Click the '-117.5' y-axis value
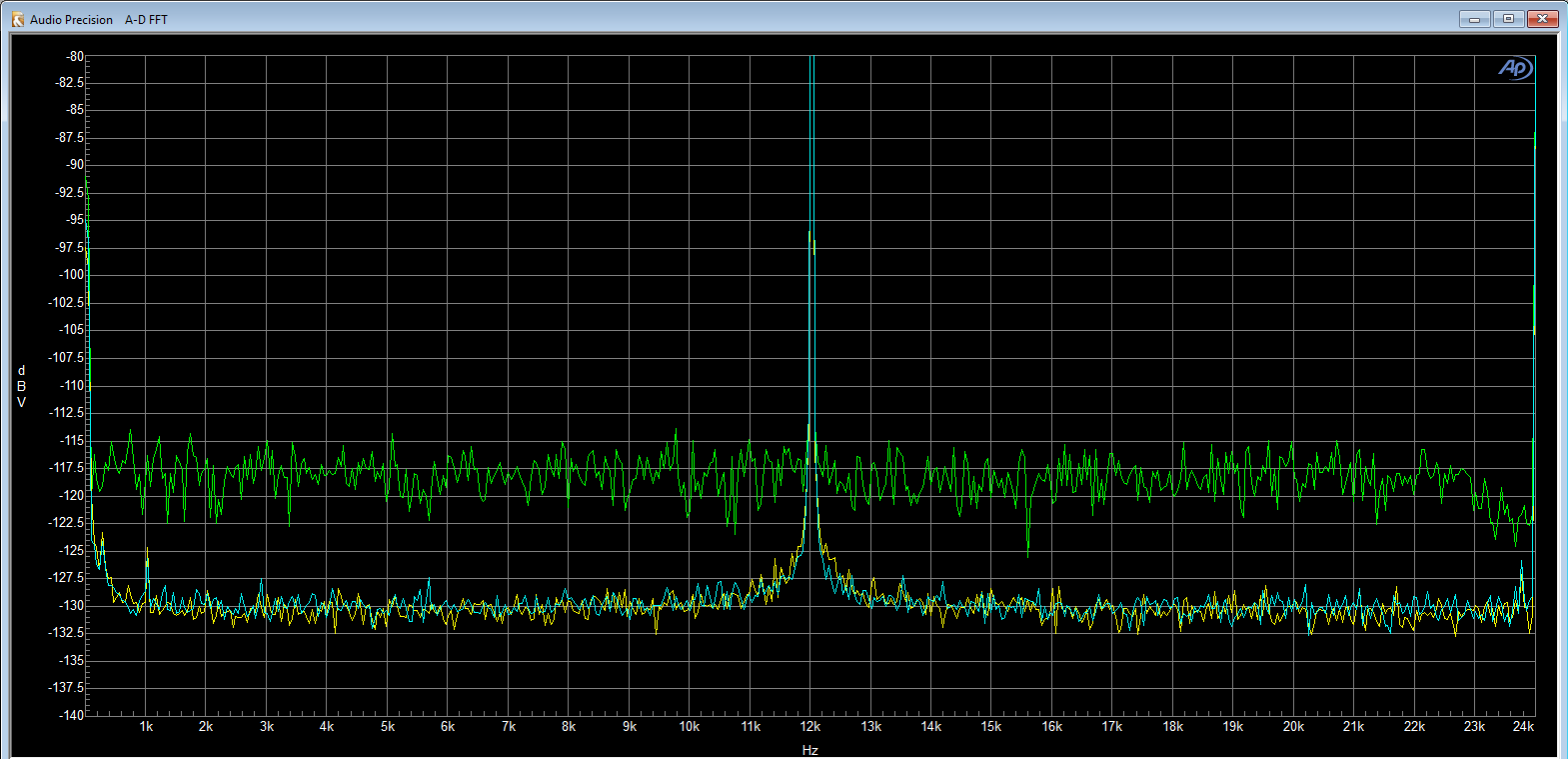 pyautogui.click(x=67, y=467)
